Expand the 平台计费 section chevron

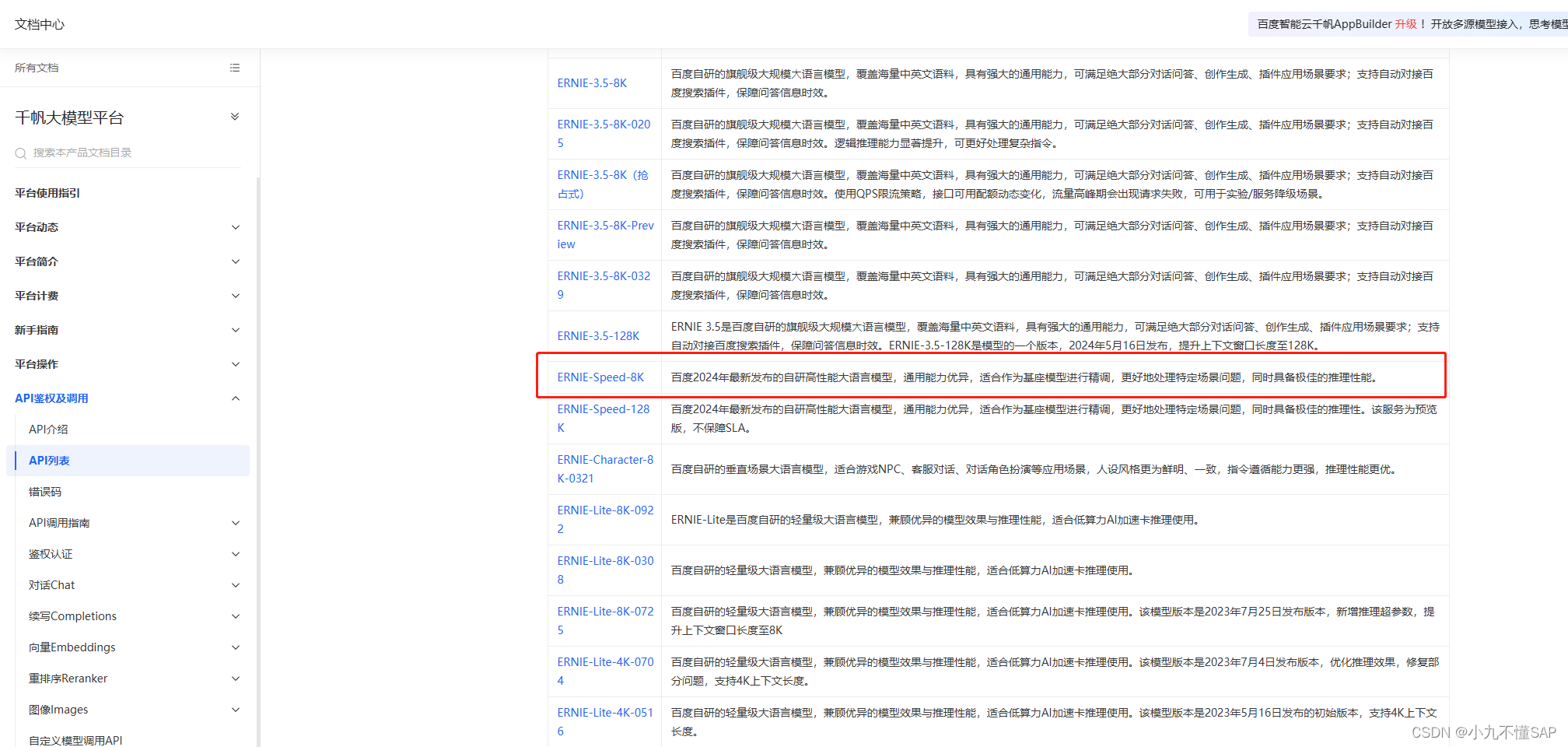pos(236,296)
